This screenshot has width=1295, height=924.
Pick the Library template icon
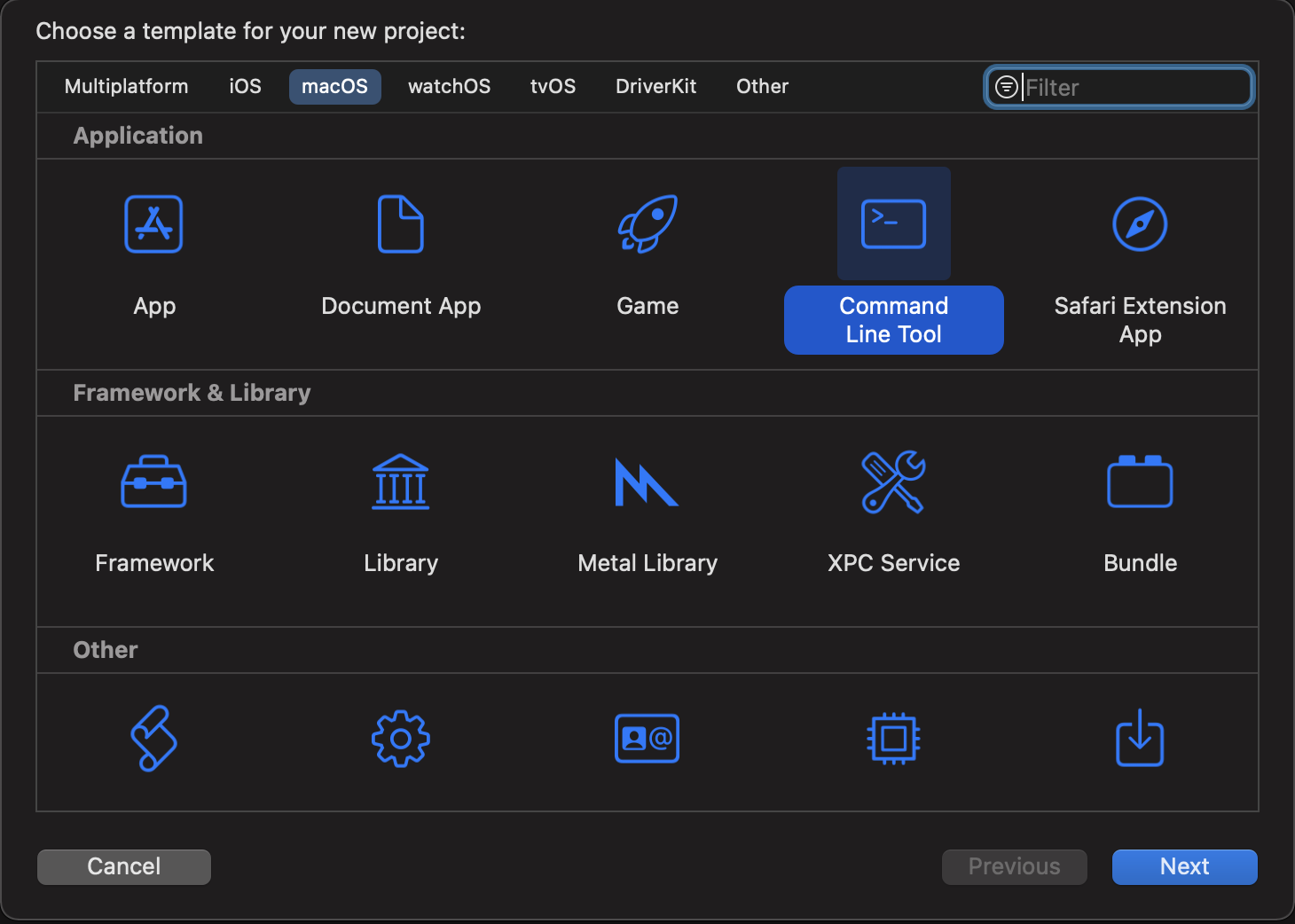400,482
